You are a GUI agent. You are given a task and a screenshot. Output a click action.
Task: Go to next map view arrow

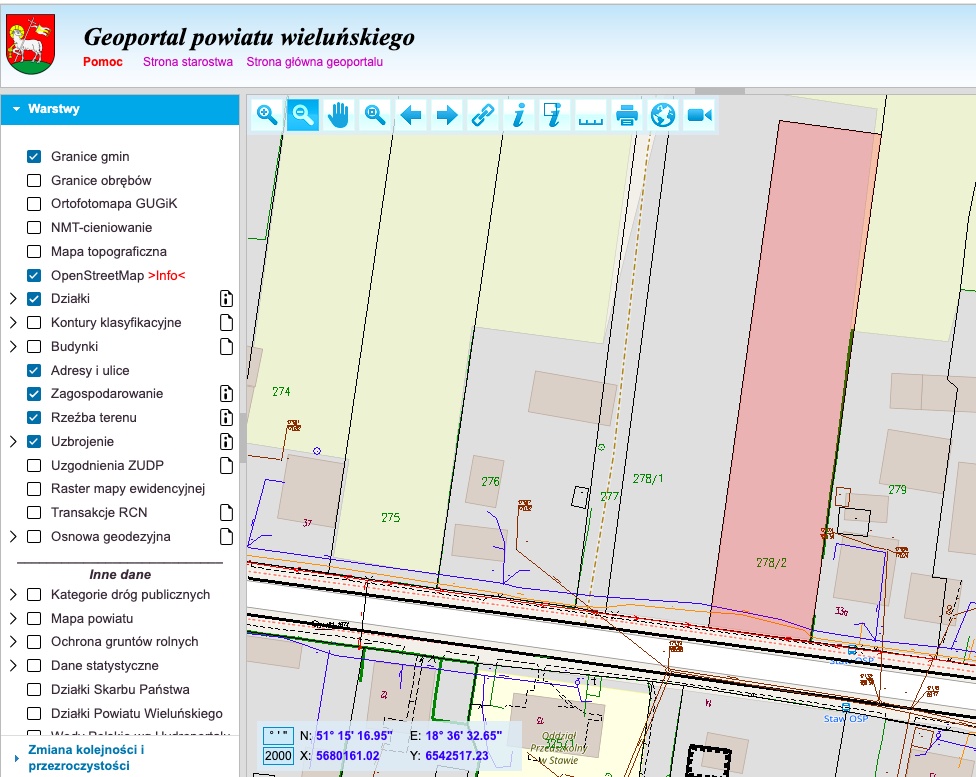pyautogui.click(x=447, y=115)
